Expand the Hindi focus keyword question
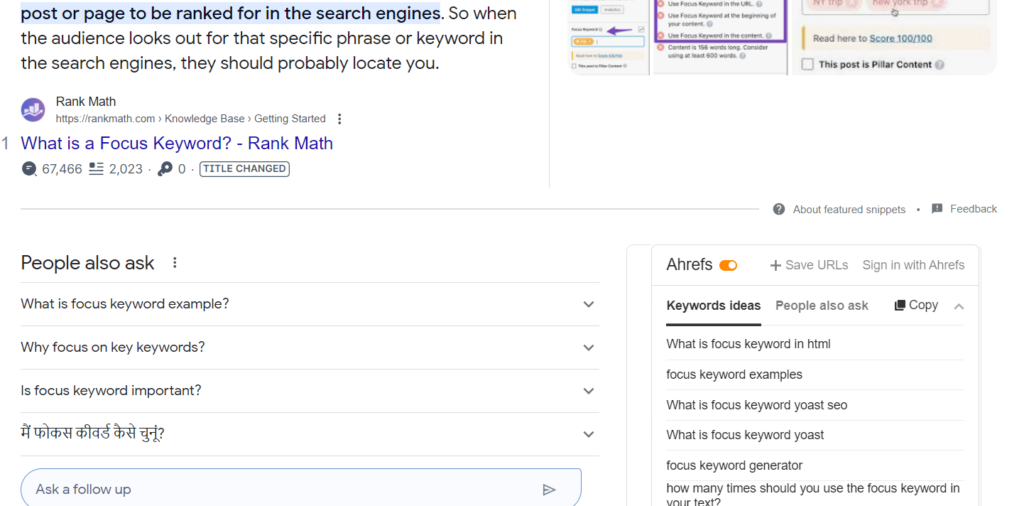Screen dimensions: 1024x506 [x=310, y=434]
